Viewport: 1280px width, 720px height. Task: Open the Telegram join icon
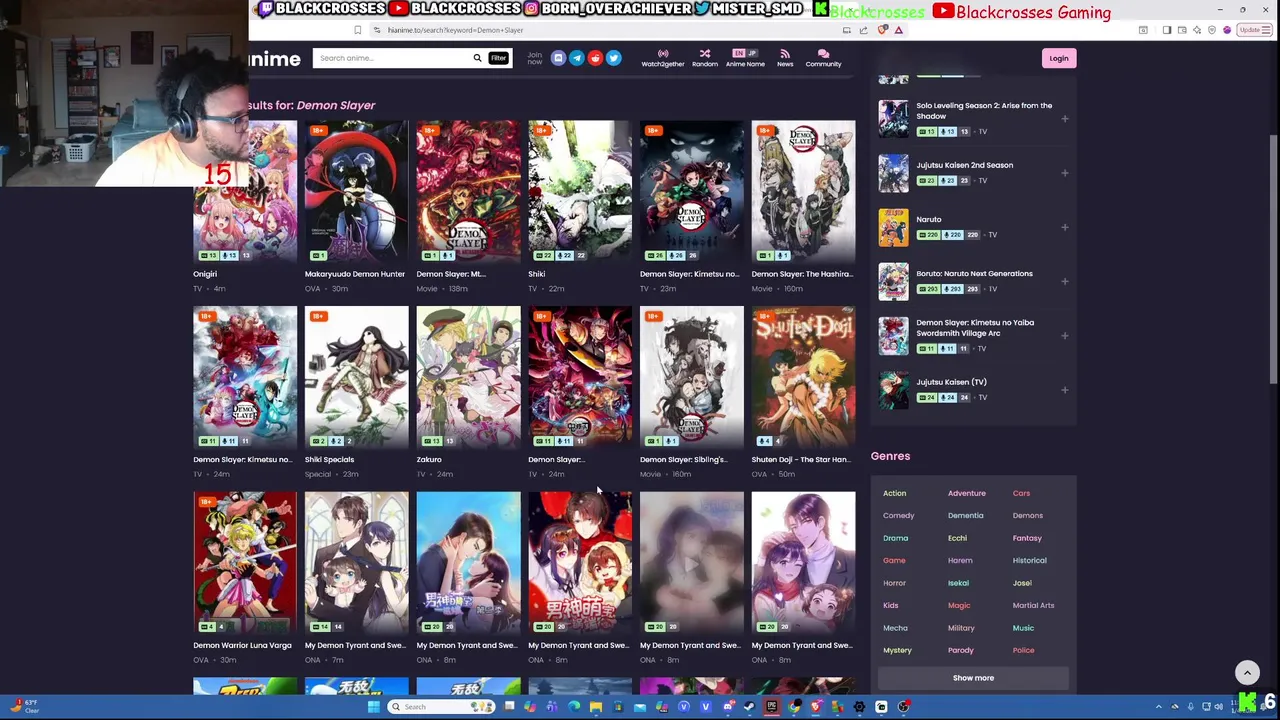[x=576, y=58]
